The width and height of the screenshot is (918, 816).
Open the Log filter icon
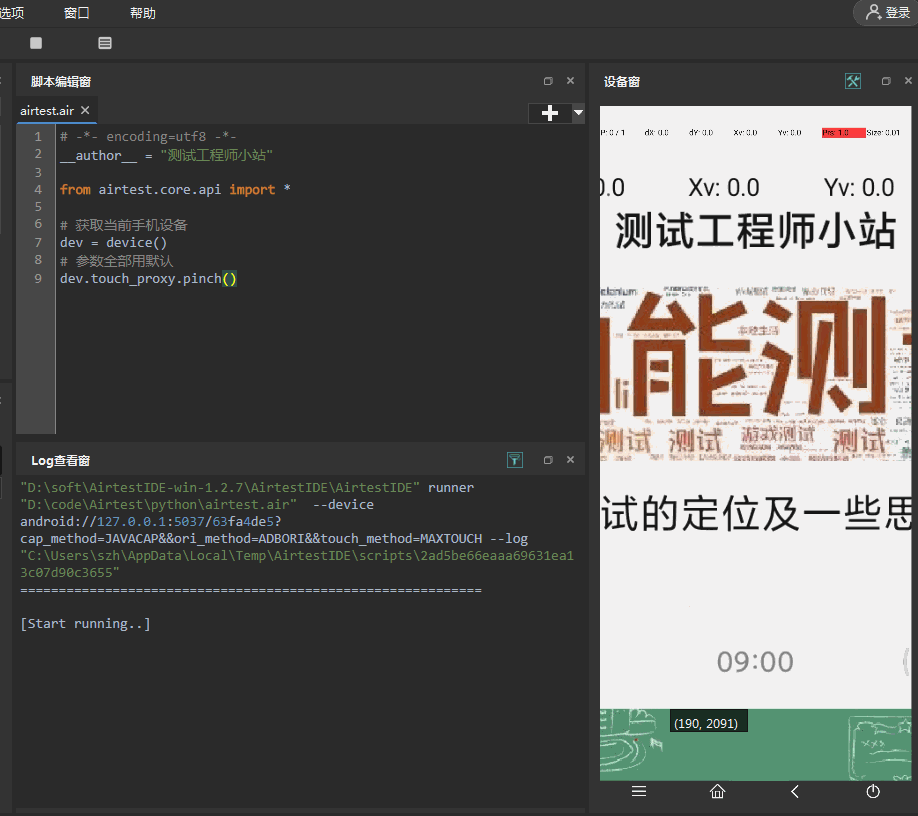[515, 460]
